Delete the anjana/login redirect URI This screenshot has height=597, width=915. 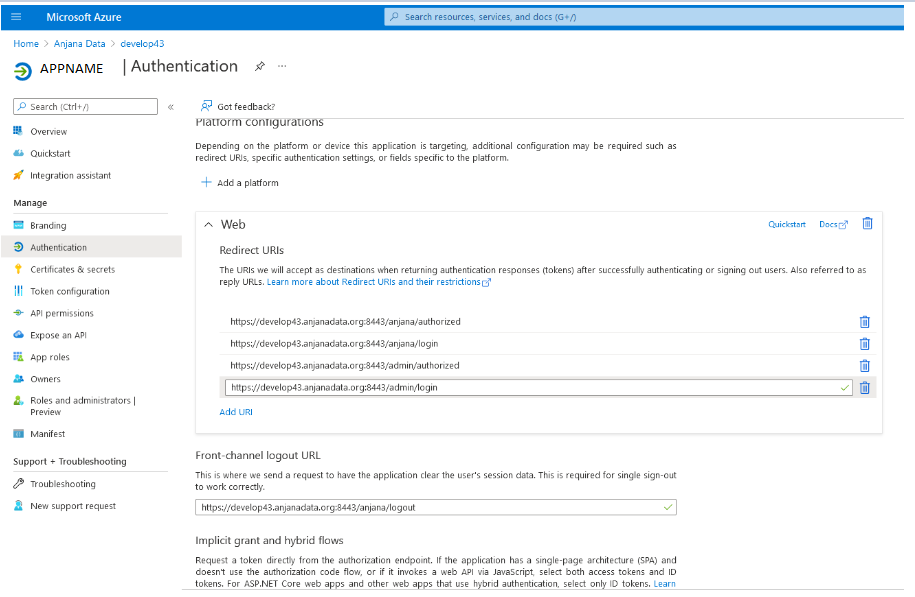tap(864, 344)
